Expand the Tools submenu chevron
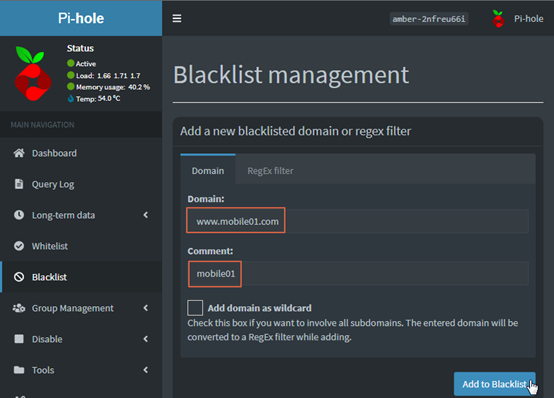The width and height of the screenshot is (554, 398). 146,370
